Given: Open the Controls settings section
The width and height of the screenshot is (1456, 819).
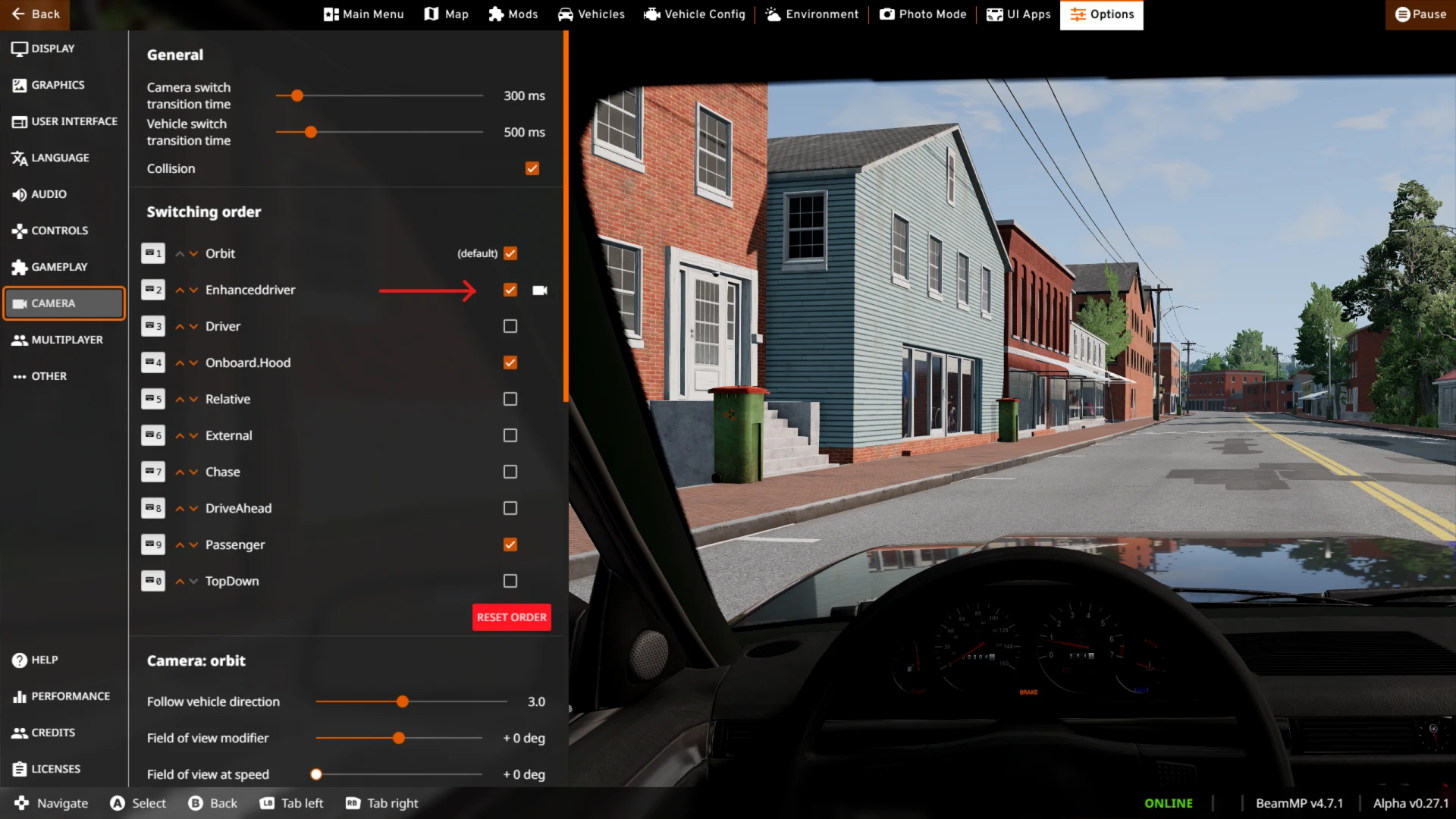Looking at the screenshot, I should click(x=58, y=230).
